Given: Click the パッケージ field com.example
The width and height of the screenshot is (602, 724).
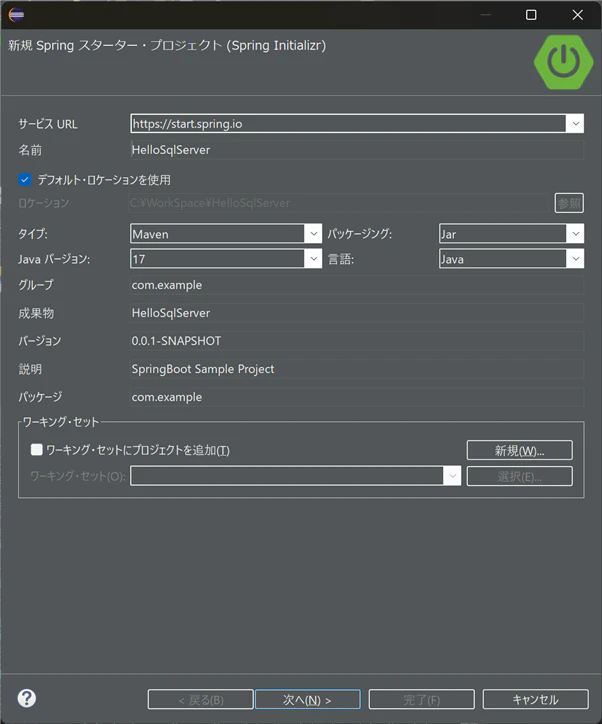Looking at the screenshot, I should click(x=357, y=397).
